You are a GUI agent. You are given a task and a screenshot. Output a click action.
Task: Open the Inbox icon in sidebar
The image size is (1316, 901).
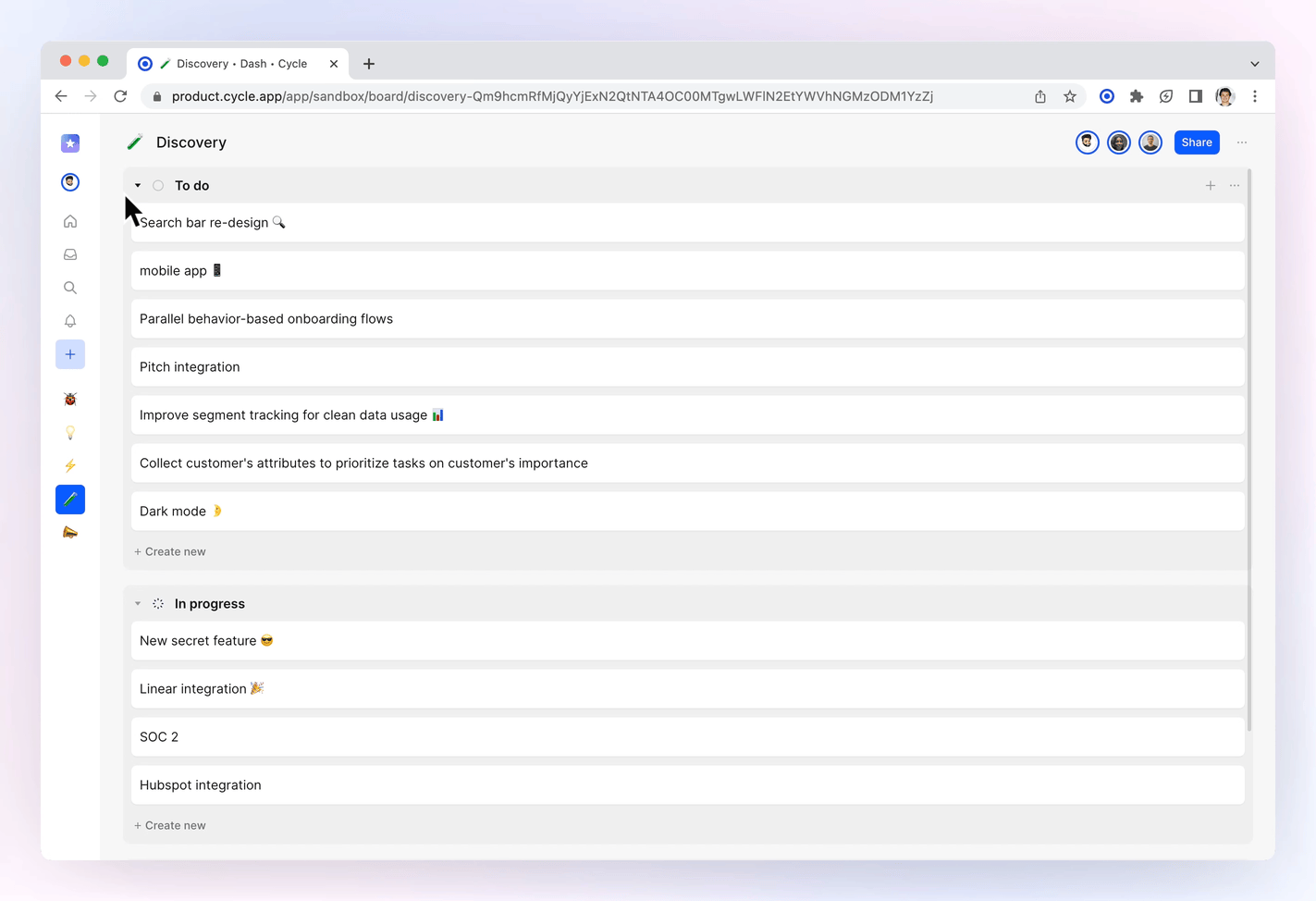click(x=70, y=254)
